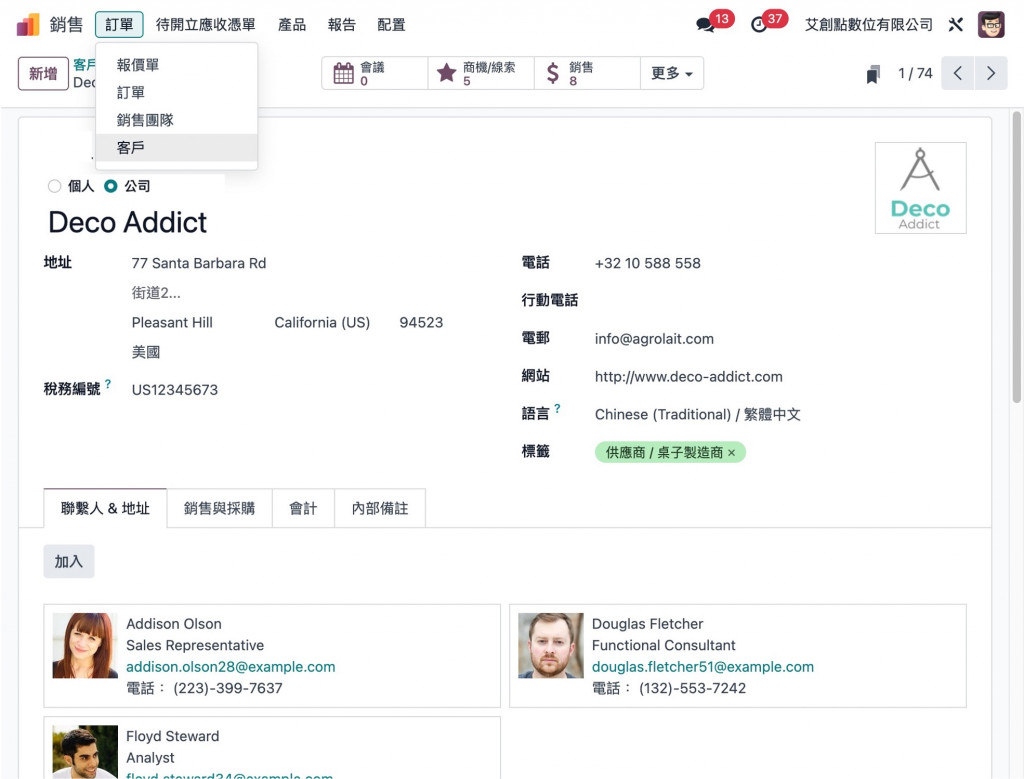Switch to 內部備註 tab
The height and width of the screenshot is (779, 1024).
coord(380,508)
